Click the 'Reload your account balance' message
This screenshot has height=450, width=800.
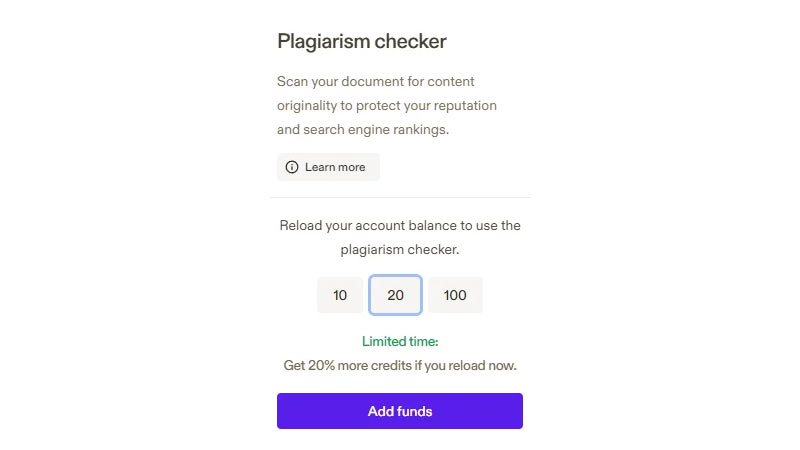pyautogui.click(x=400, y=237)
